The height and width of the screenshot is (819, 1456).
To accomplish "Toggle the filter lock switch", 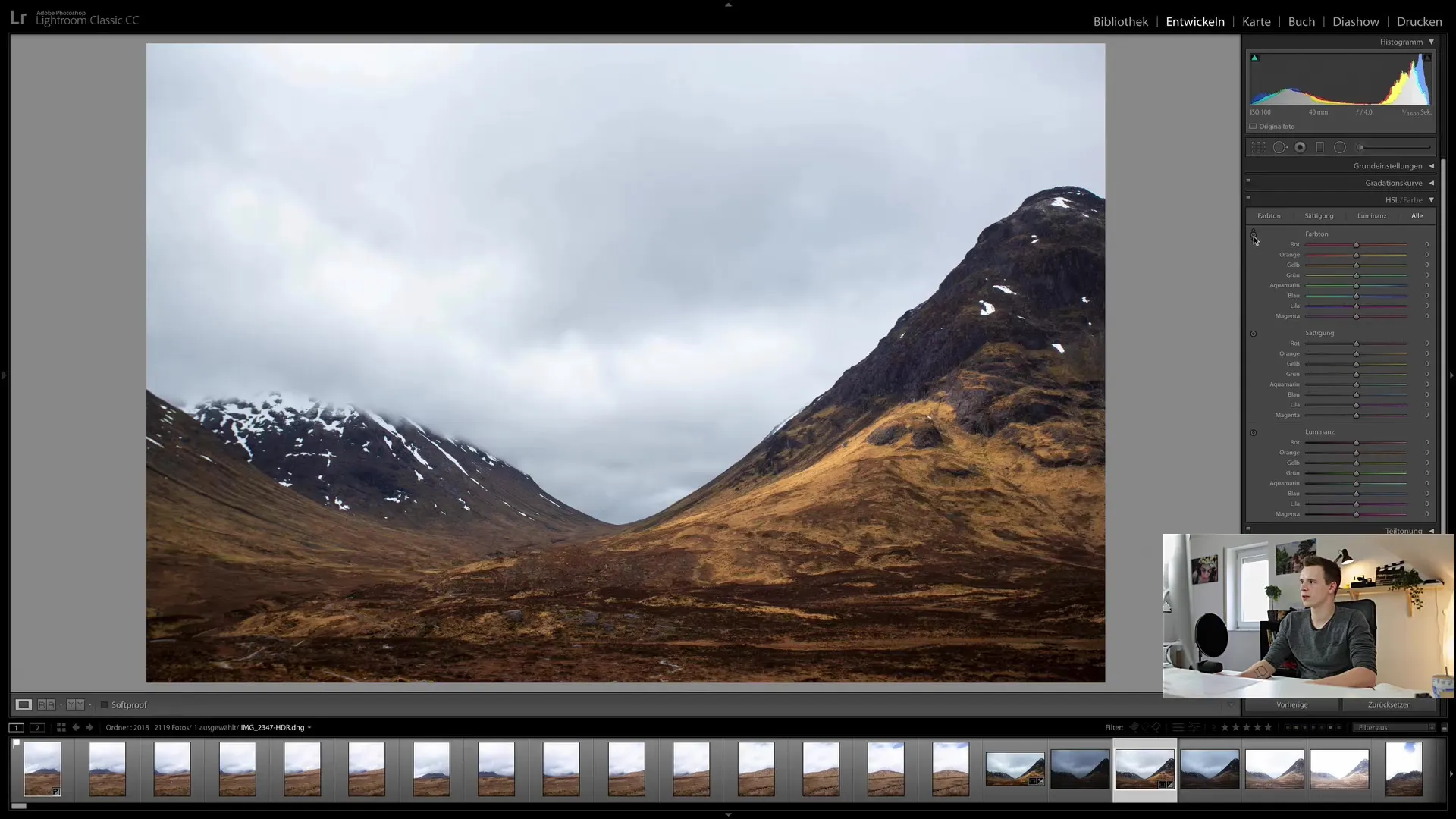I will pos(1444,727).
